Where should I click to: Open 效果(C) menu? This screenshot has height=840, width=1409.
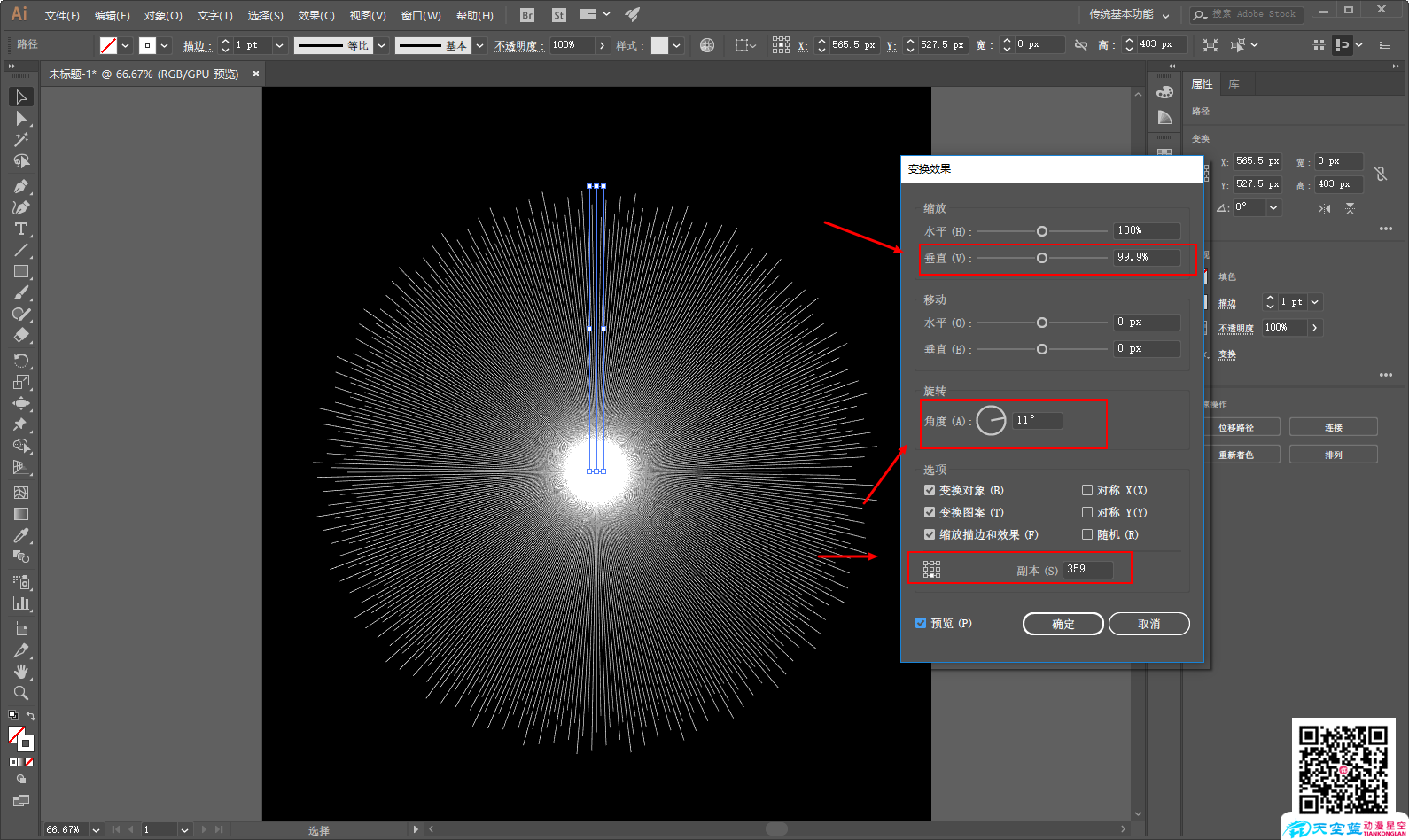click(316, 16)
